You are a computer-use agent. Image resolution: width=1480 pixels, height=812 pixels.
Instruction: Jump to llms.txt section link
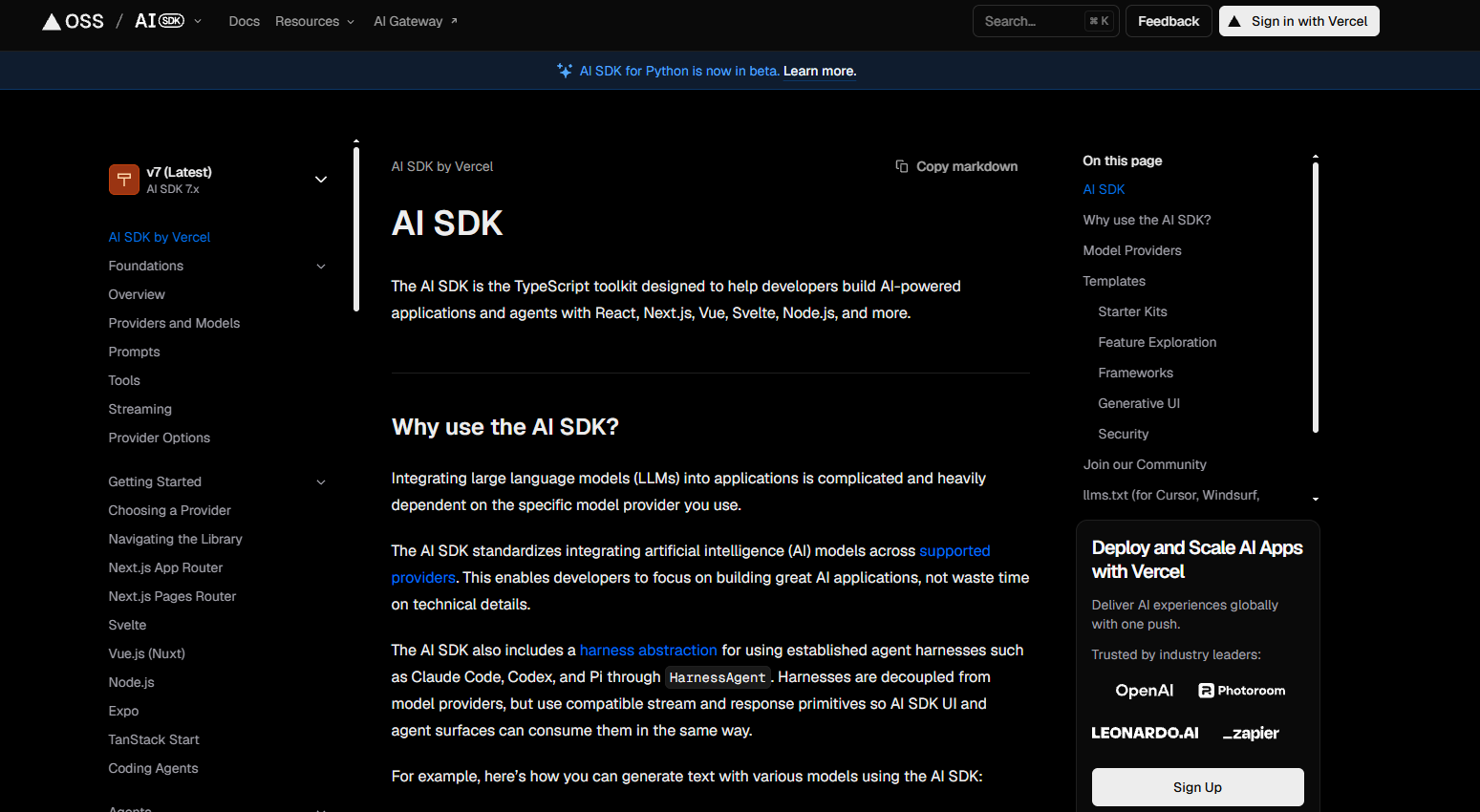[x=1170, y=495]
